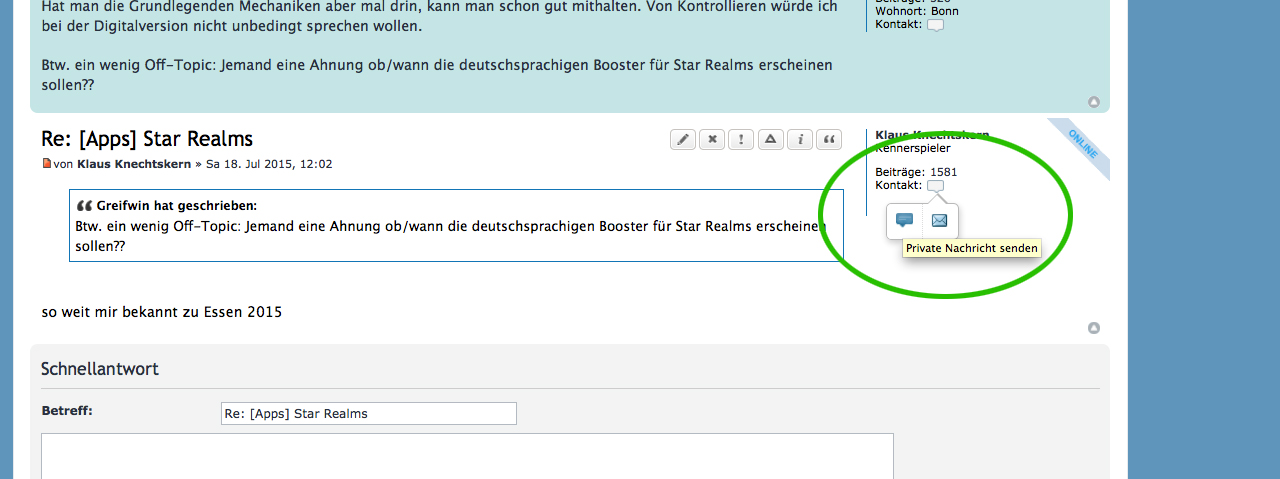Click the post date 'Sa 18. Jul 2015, 12:02'
This screenshot has width=1280, height=479.
pyautogui.click(x=269, y=164)
